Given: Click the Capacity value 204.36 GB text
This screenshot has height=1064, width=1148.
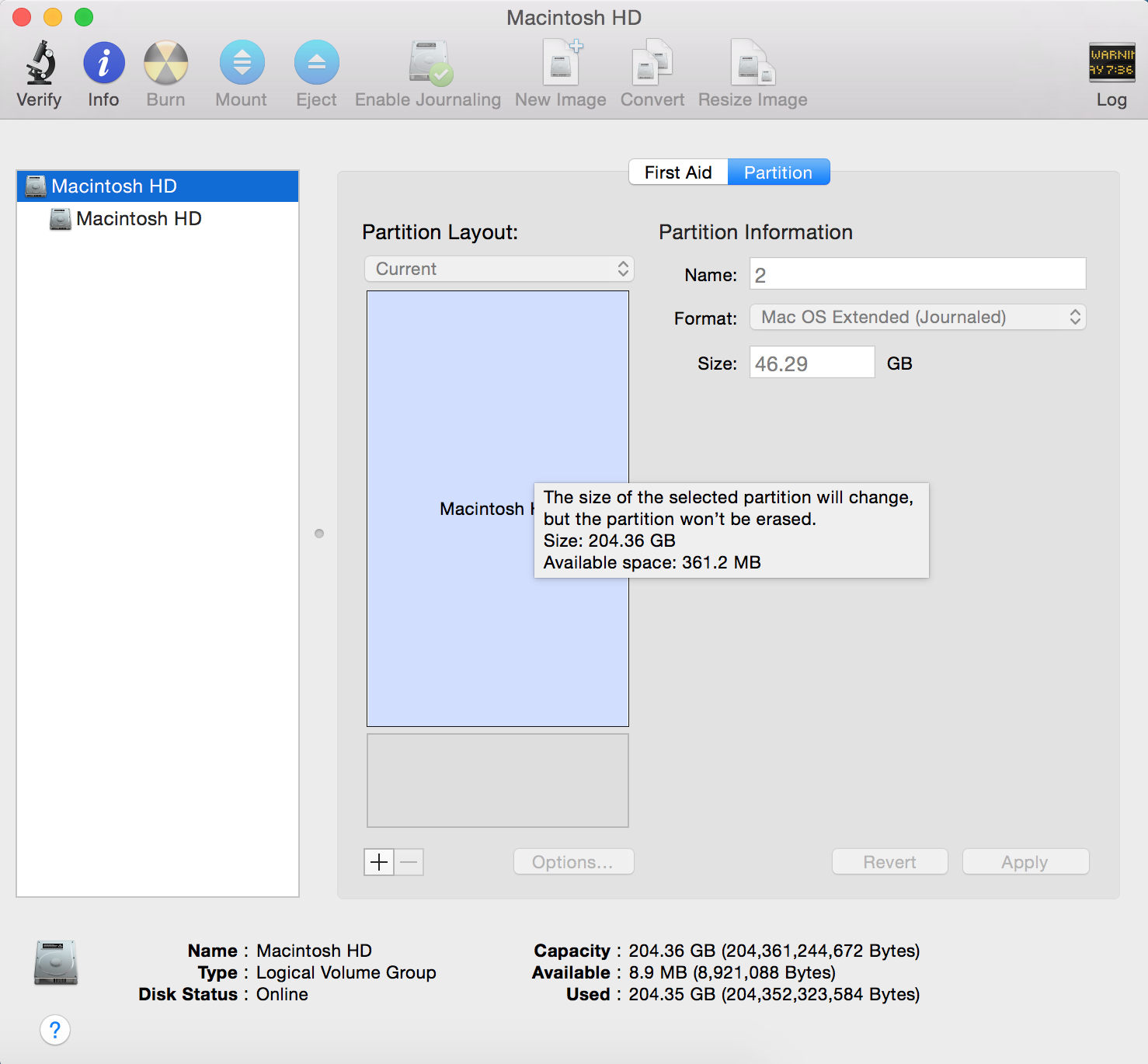Looking at the screenshot, I should pyautogui.click(x=774, y=951).
